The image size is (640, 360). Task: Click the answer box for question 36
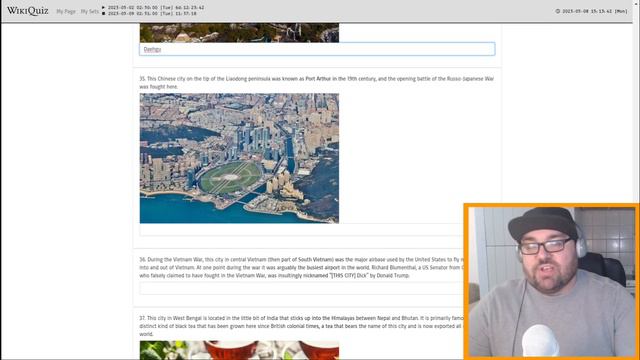click(302, 288)
